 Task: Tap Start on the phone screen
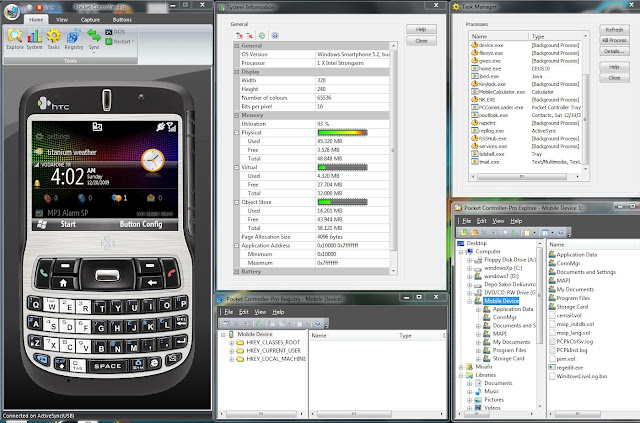[x=68, y=224]
